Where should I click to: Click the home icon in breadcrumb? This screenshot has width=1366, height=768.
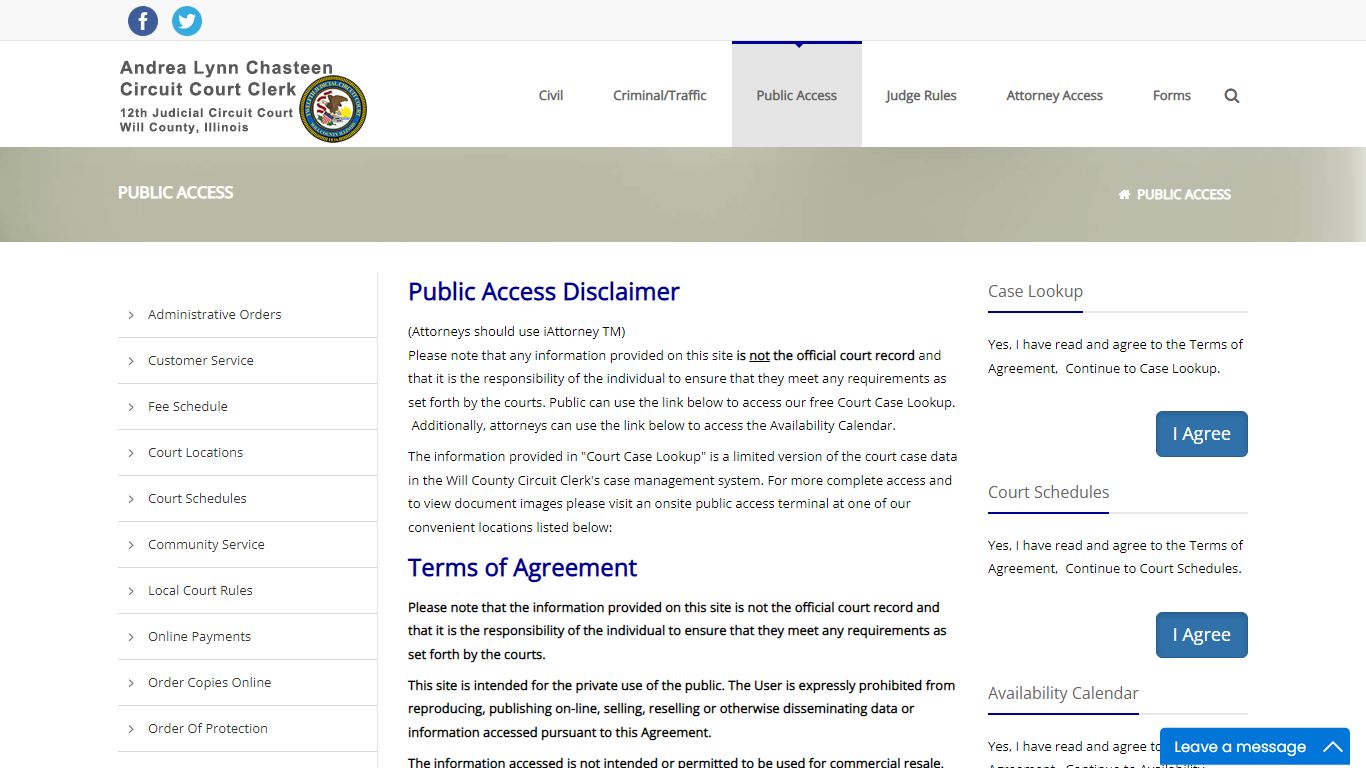pos(1124,194)
